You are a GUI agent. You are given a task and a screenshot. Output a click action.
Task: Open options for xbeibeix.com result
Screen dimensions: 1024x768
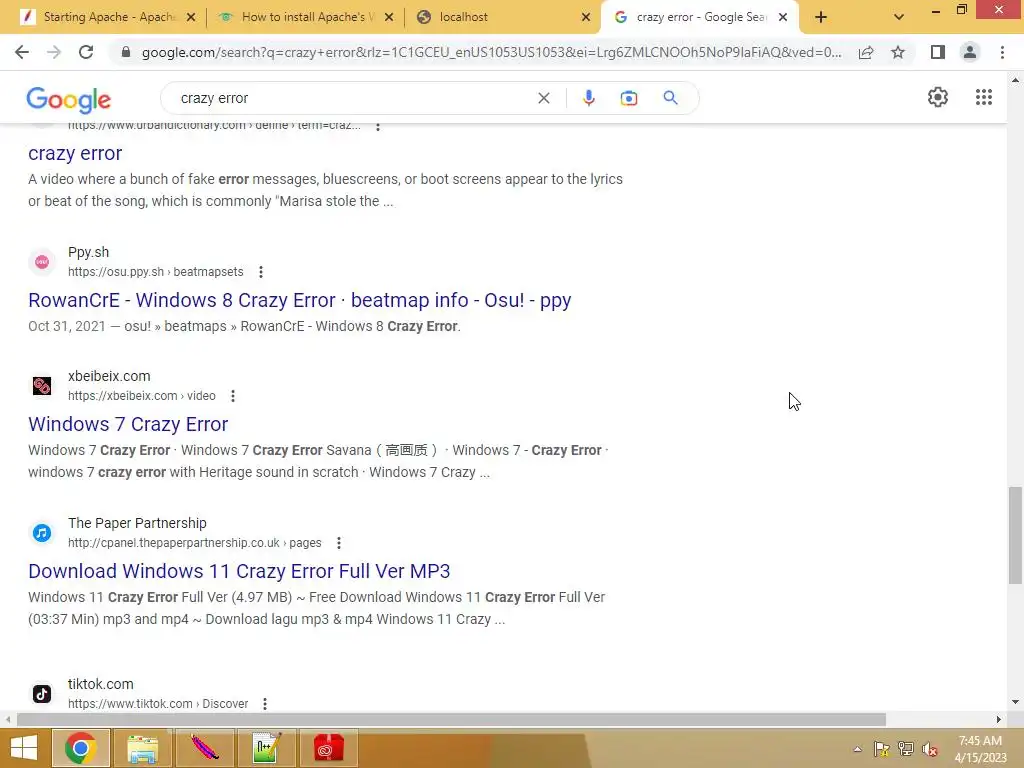[x=232, y=396]
